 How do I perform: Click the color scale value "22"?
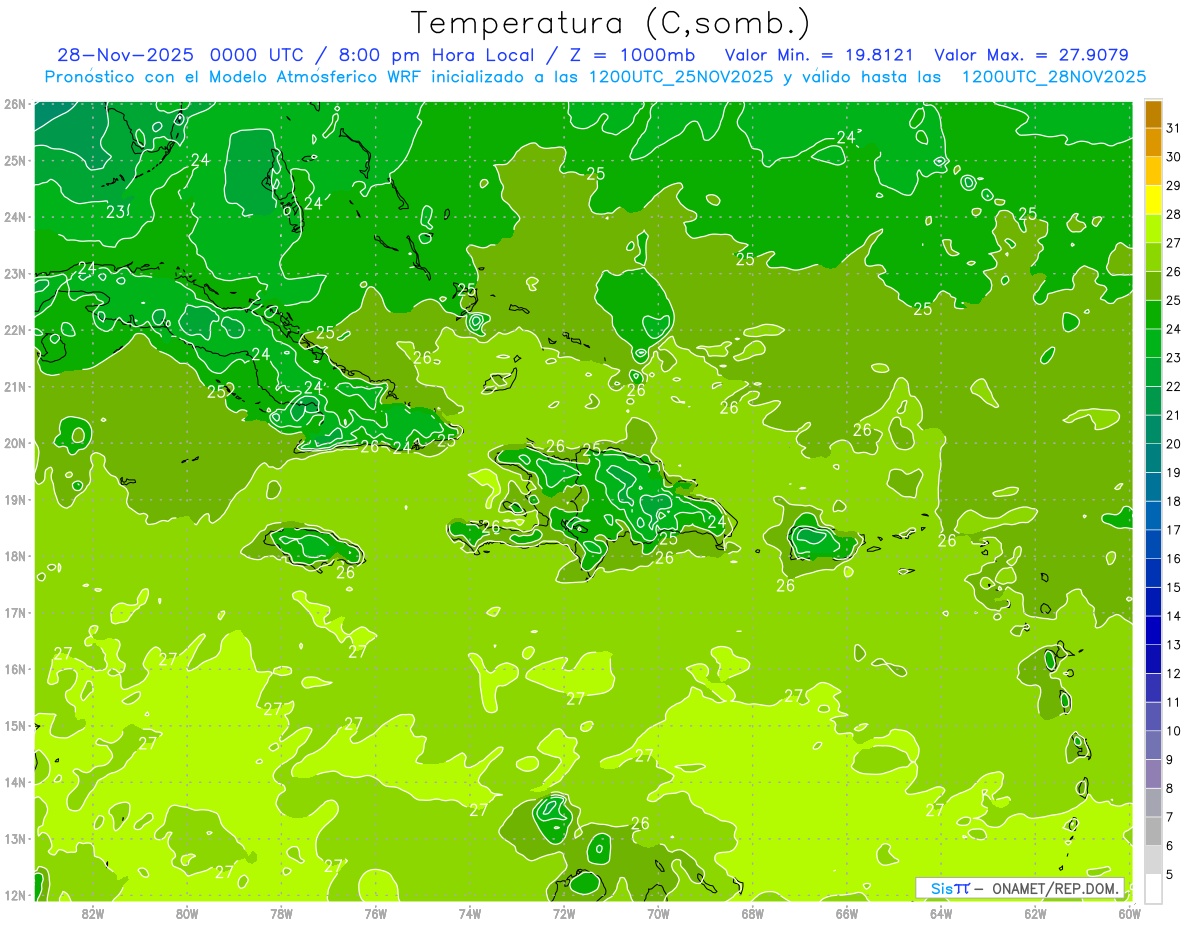tap(1174, 387)
